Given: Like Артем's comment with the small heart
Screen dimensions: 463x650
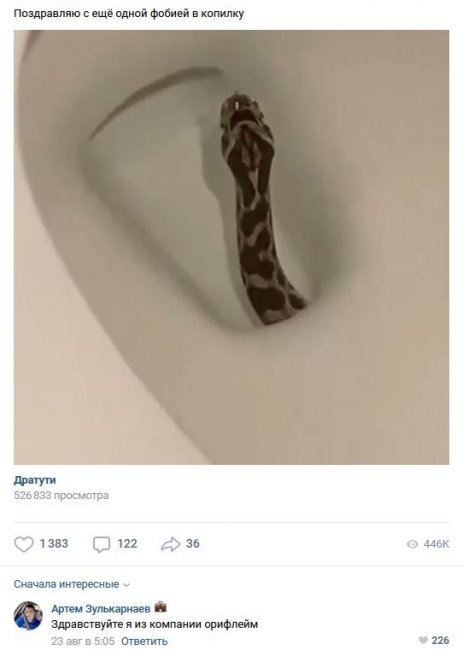Looking at the screenshot, I should tap(423, 640).
